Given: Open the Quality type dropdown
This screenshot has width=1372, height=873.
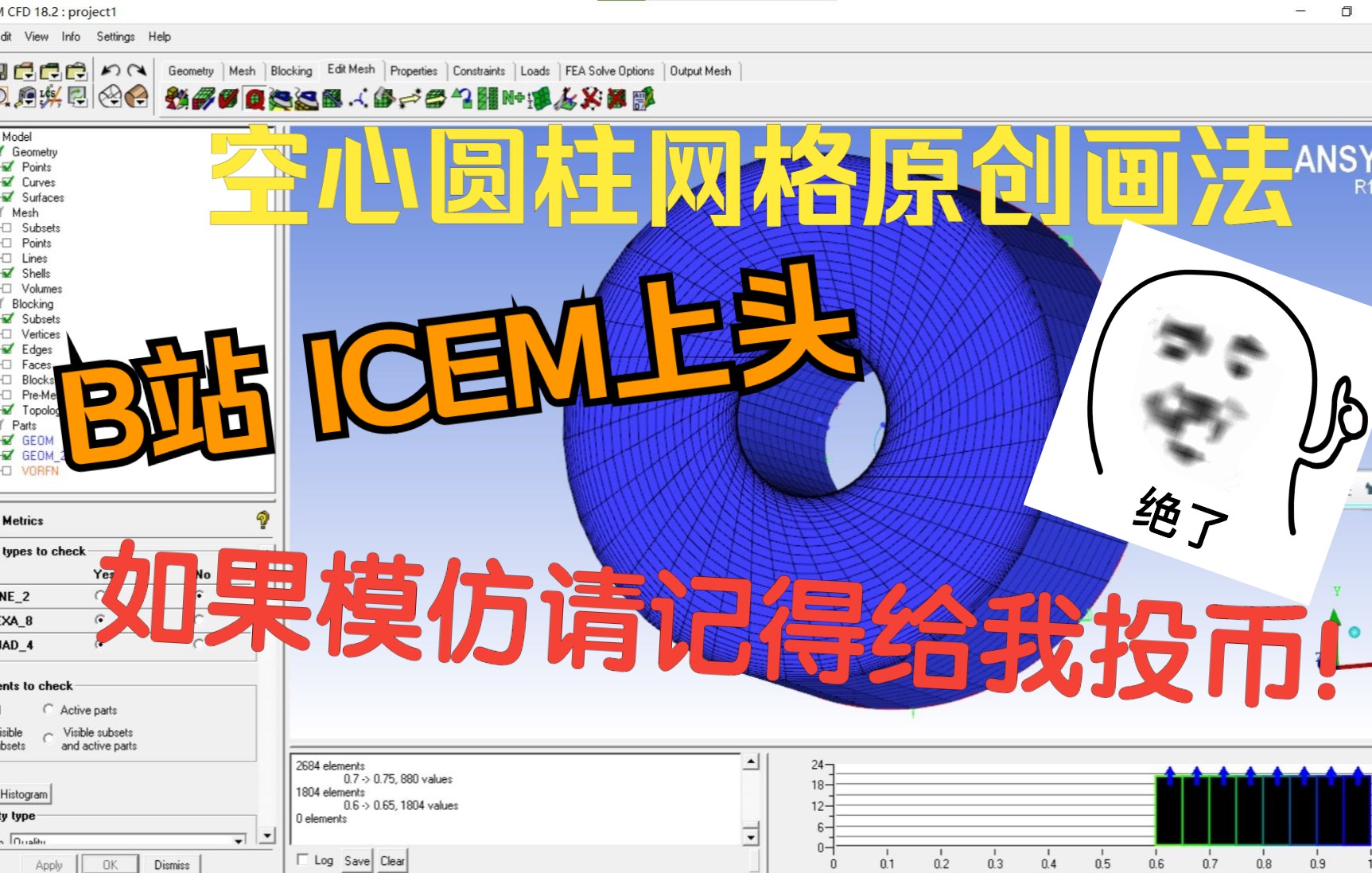Looking at the screenshot, I should coord(239,840).
